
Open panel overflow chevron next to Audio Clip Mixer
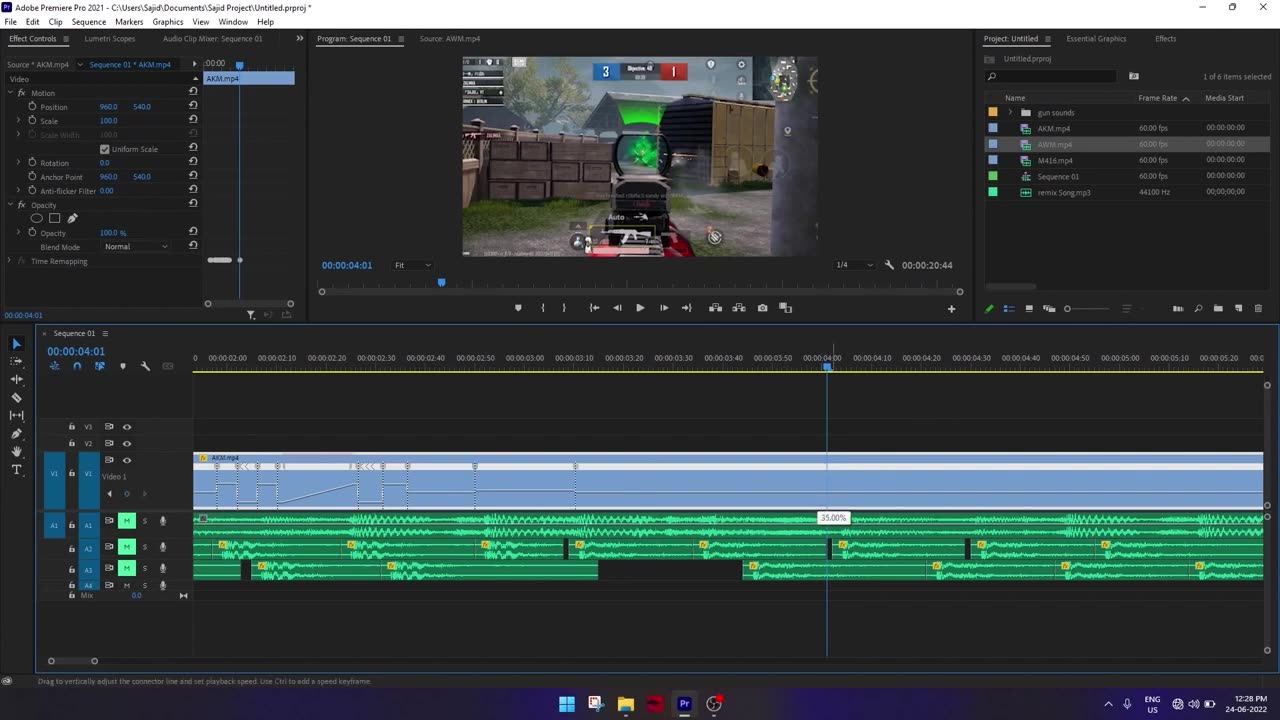click(x=299, y=38)
